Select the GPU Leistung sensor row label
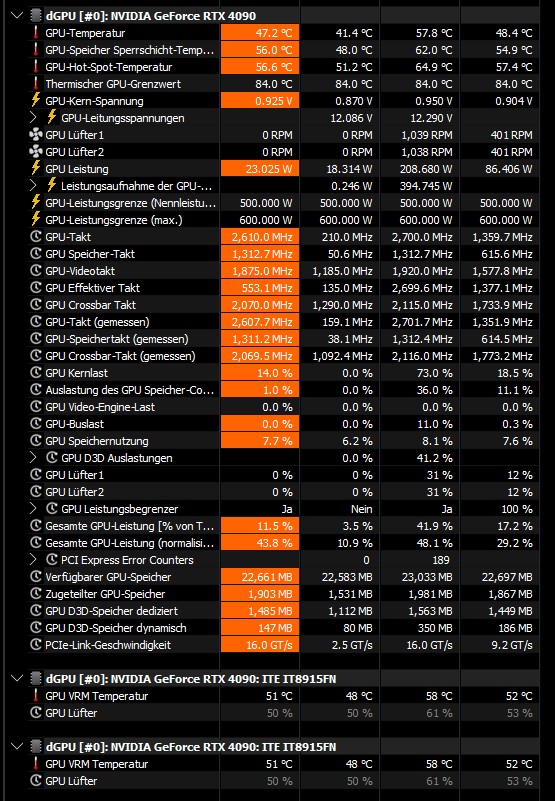The image size is (555, 801). coord(77,169)
